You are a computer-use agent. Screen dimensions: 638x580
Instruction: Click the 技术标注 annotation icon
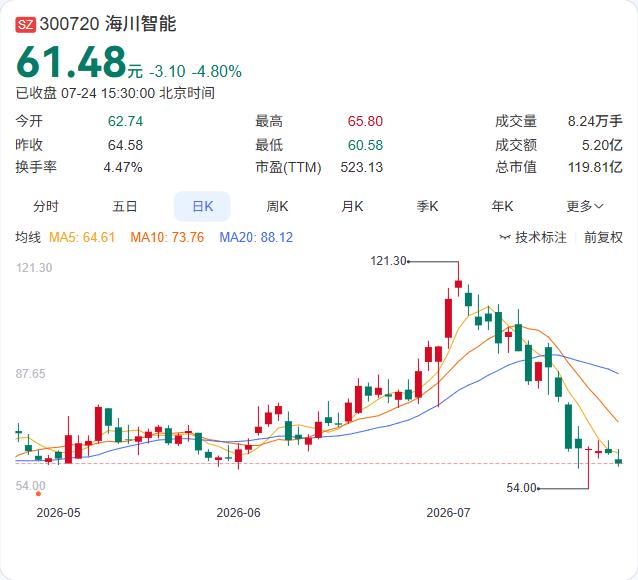point(505,237)
